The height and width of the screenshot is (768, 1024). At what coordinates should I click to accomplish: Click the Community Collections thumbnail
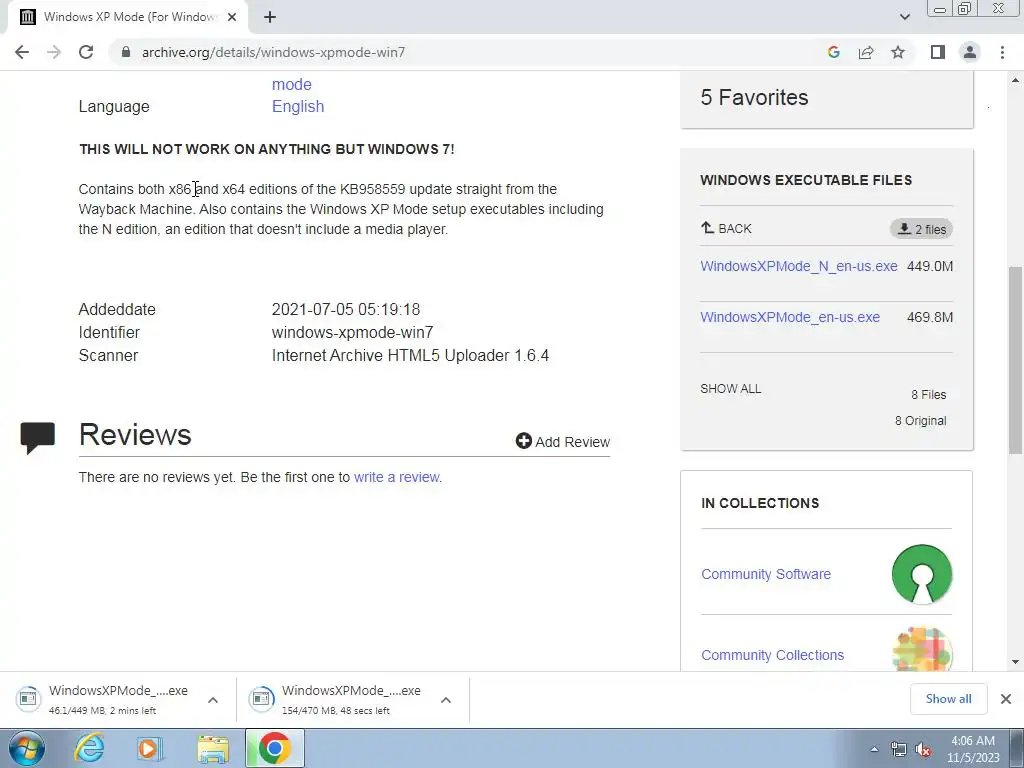pos(921,649)
